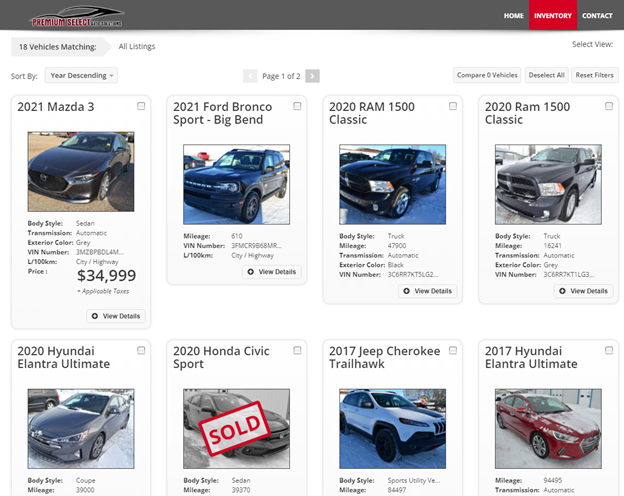Go to previous page arrow
This screenshot has height=496, width=624.
(x=250, y=76)
